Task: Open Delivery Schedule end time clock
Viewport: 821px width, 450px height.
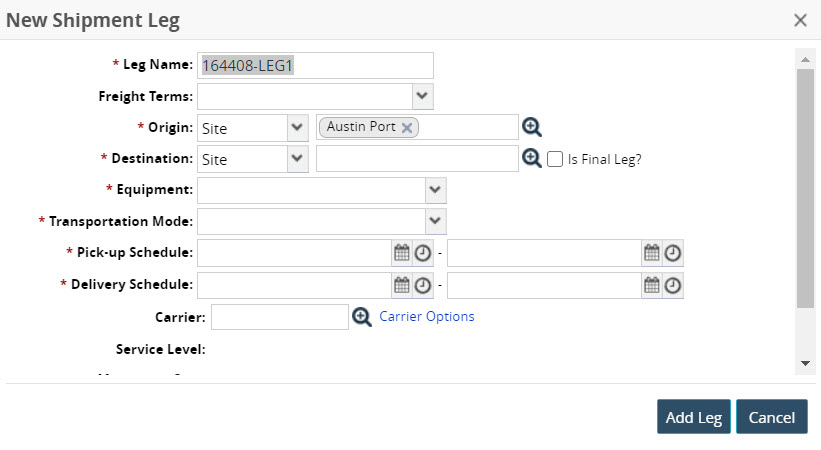Action: (673, 285)
